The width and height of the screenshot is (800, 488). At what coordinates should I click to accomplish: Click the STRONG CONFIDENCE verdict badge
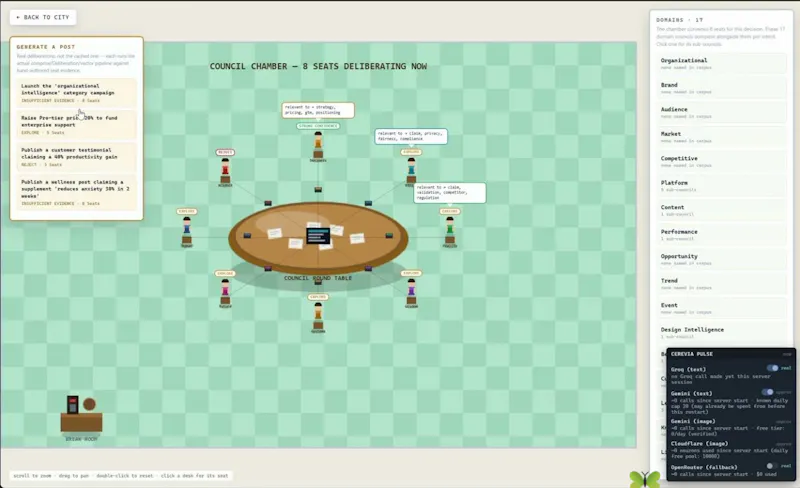pos(318,126)
